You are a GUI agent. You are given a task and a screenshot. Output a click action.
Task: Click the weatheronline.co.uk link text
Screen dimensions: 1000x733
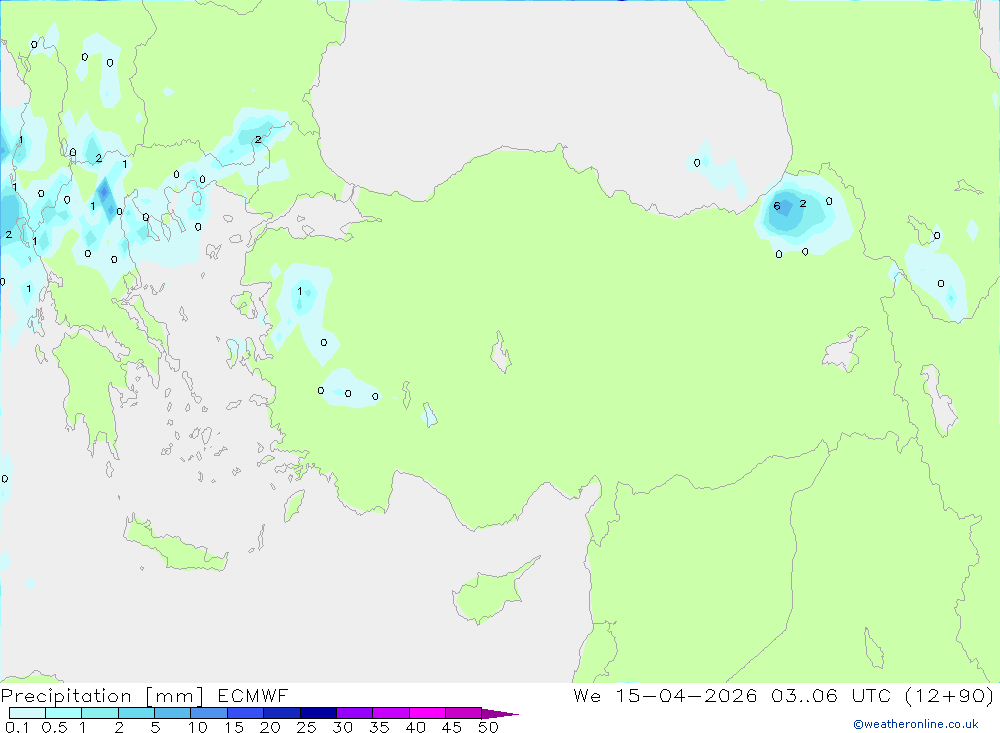(x=916, y=724)
